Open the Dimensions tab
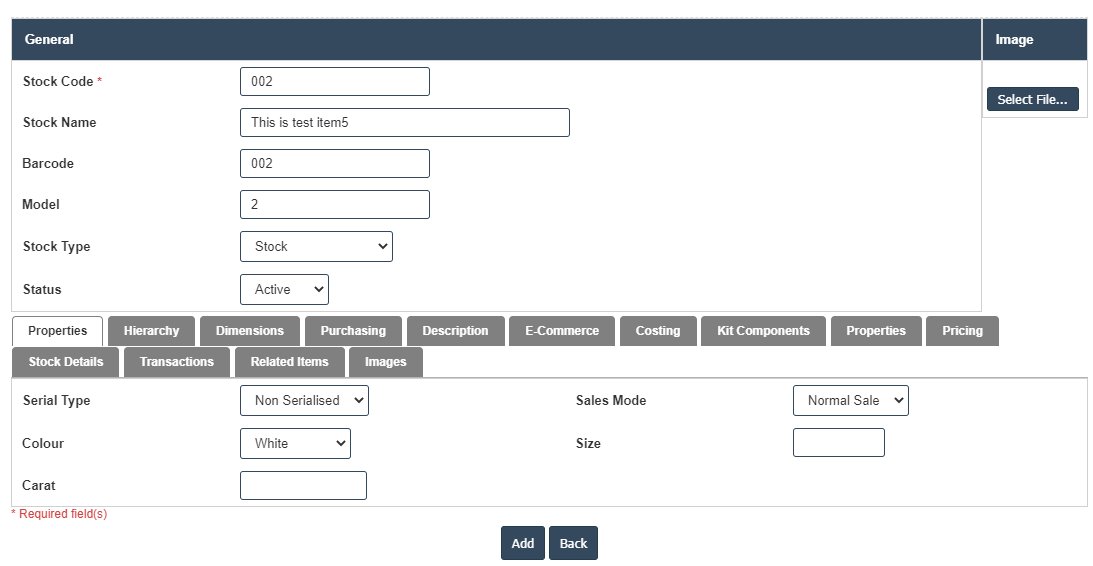This screenshot has width=1093, height=566. click(250, 331)
